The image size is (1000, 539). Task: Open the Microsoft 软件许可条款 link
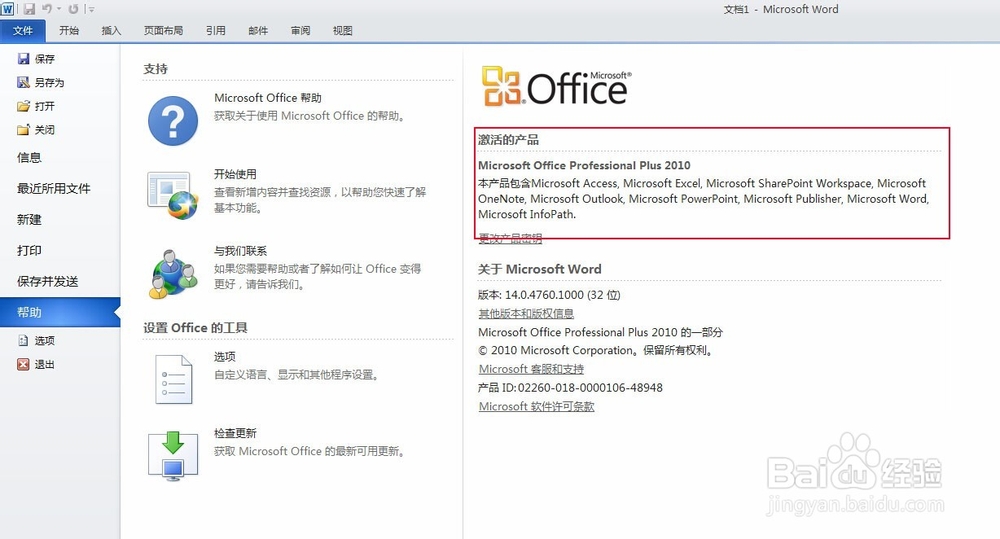(x=536, y=406)
